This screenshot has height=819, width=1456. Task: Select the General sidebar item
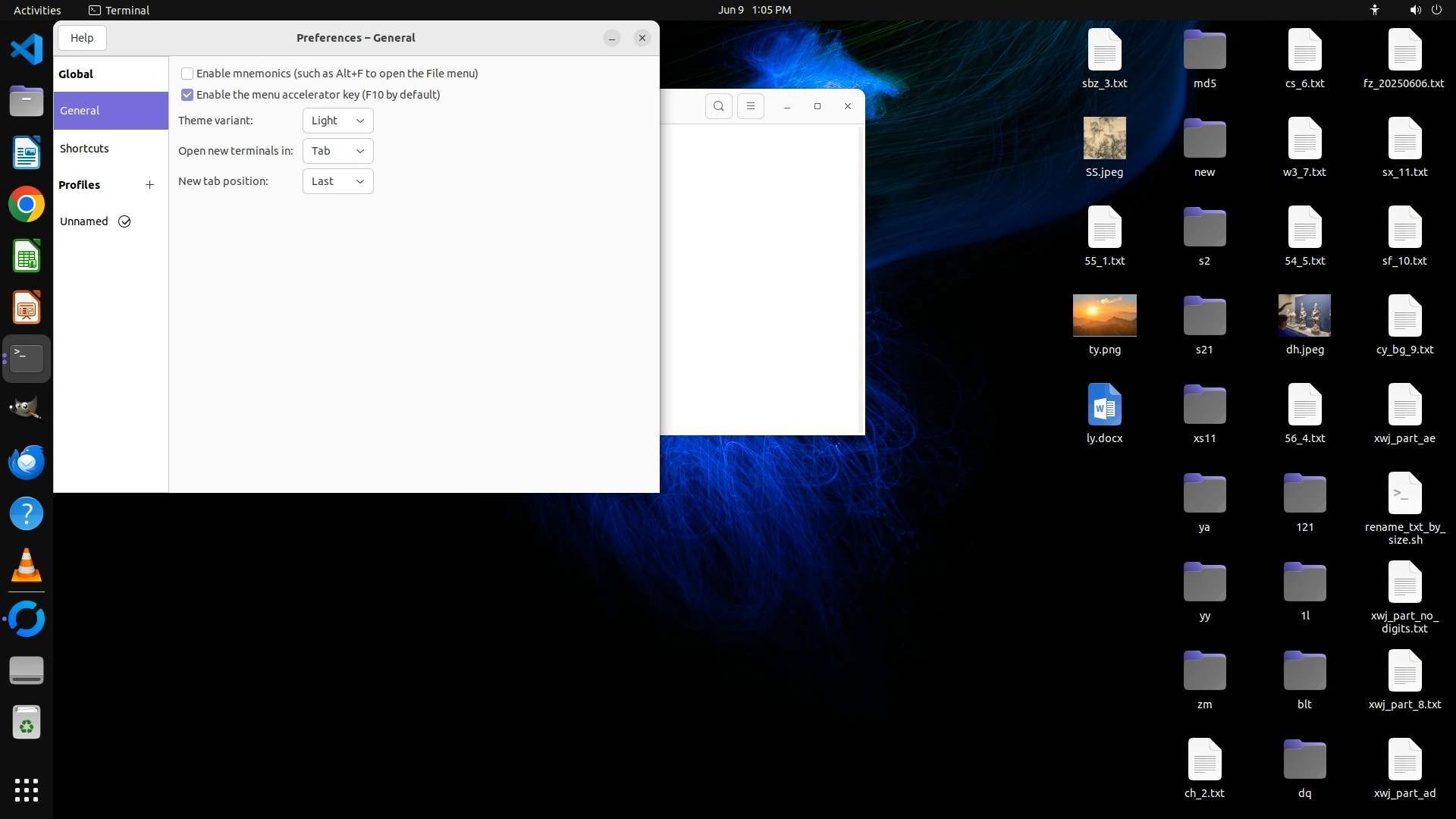click(80, 111)
